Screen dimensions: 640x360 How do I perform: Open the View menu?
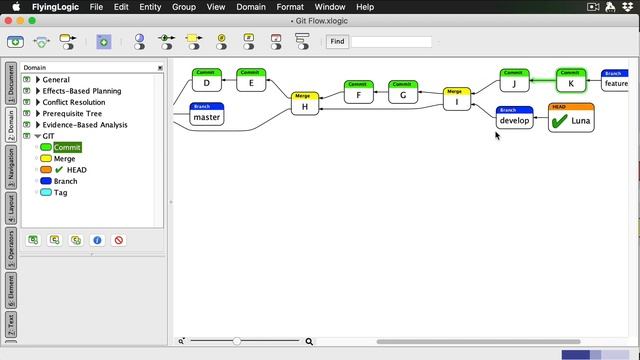pos(216,7)
